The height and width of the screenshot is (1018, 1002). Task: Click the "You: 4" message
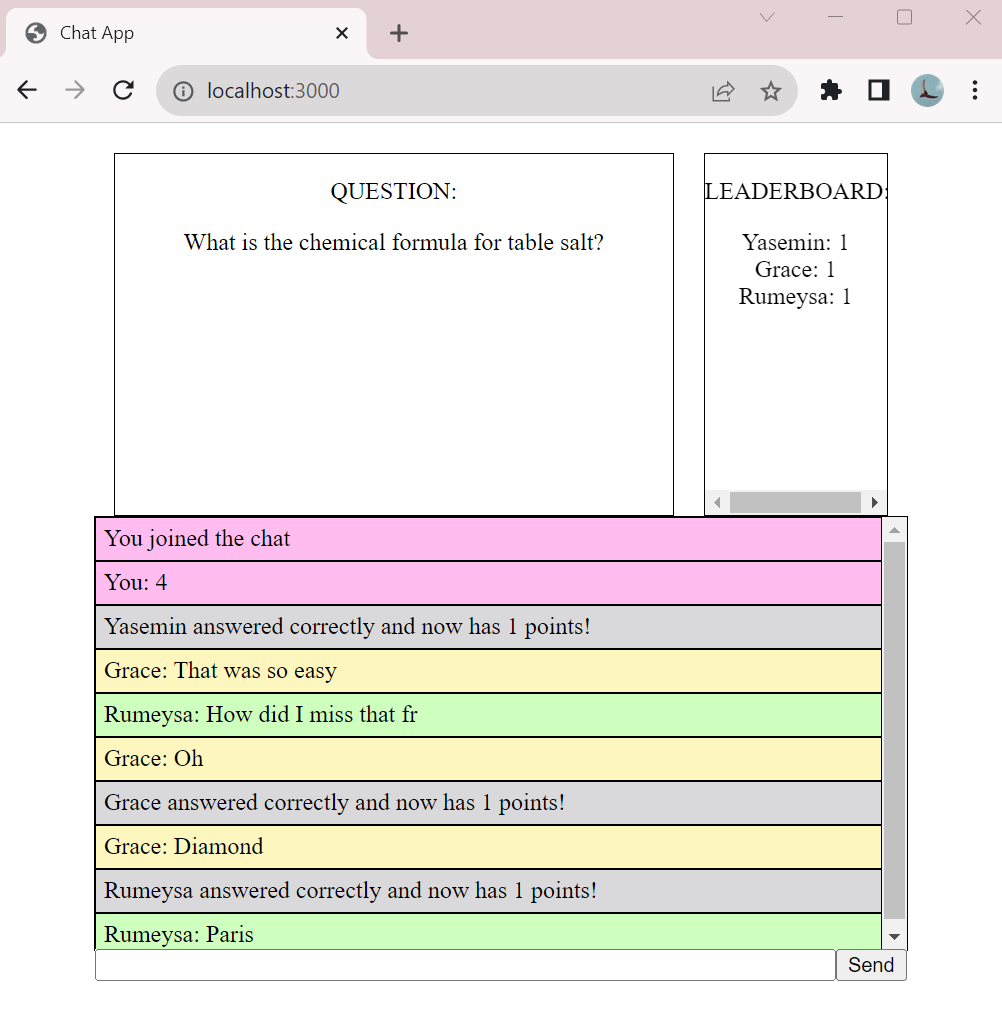488,583
